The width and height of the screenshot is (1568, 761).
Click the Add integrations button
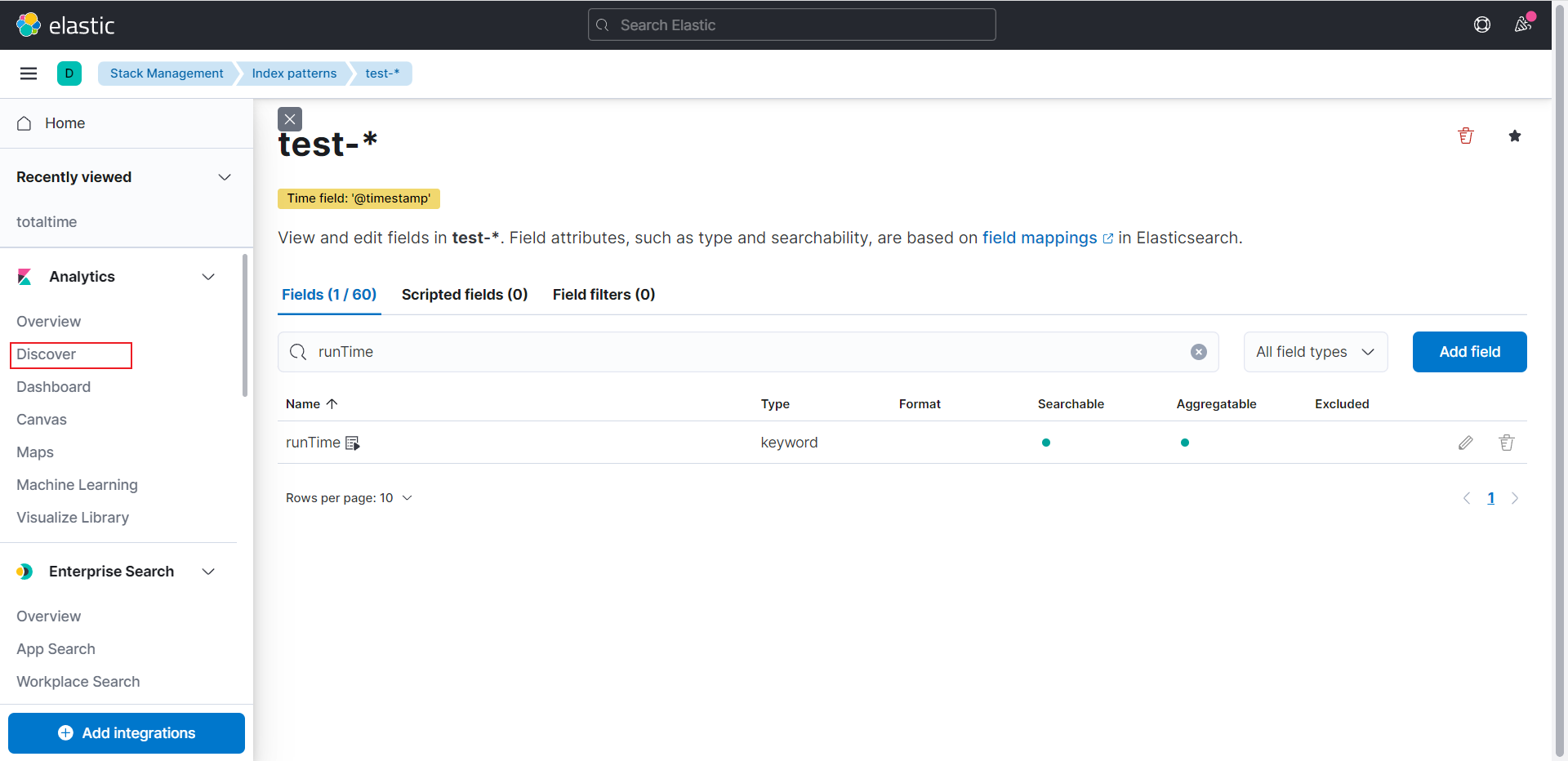pos(127,733)
